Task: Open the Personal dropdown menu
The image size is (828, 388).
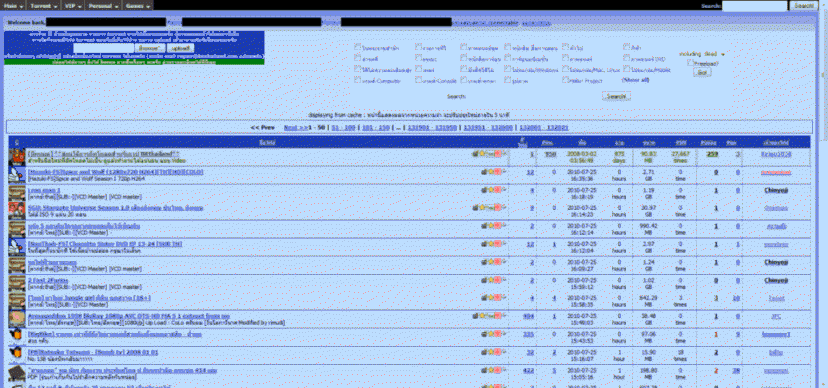Action: [103, 5]
